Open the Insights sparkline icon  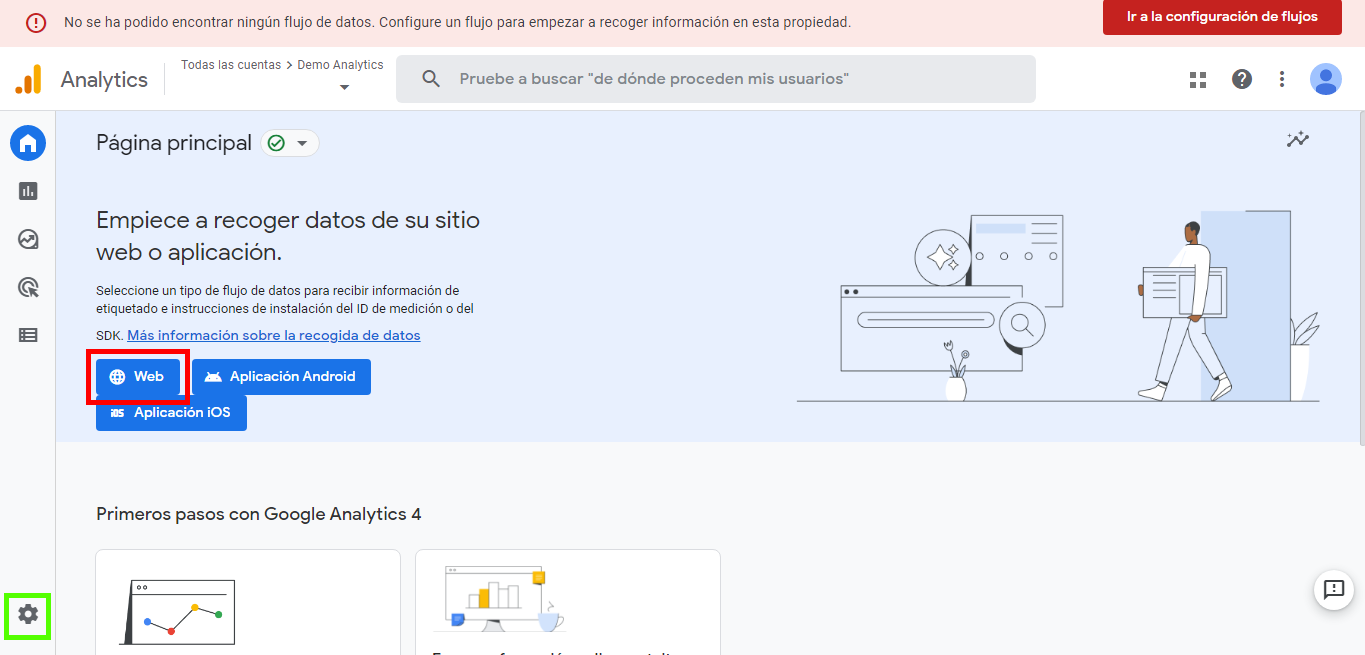pyautogui.click(x=1298, y=140)
